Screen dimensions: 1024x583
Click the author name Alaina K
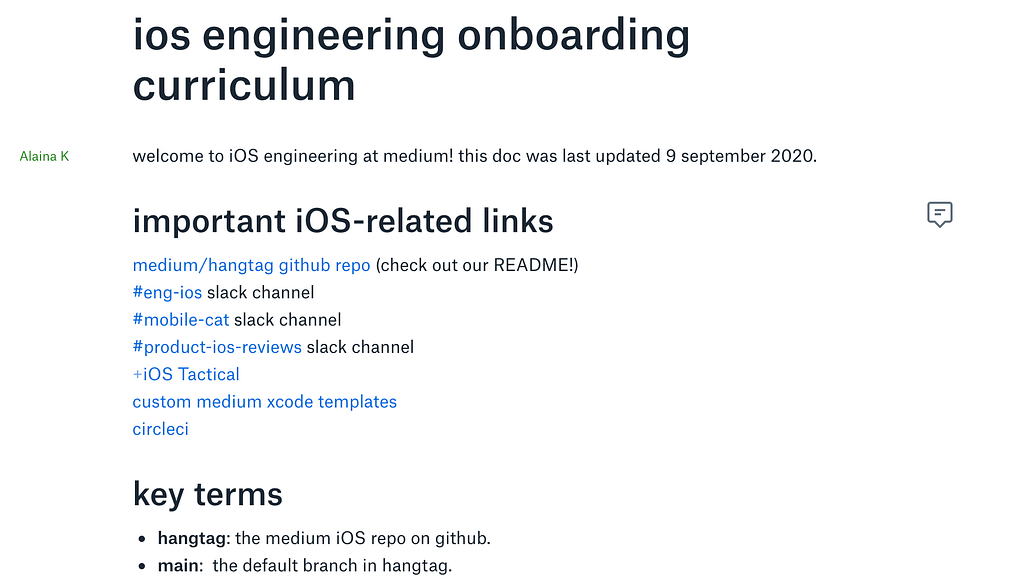[x=44, y=157]
